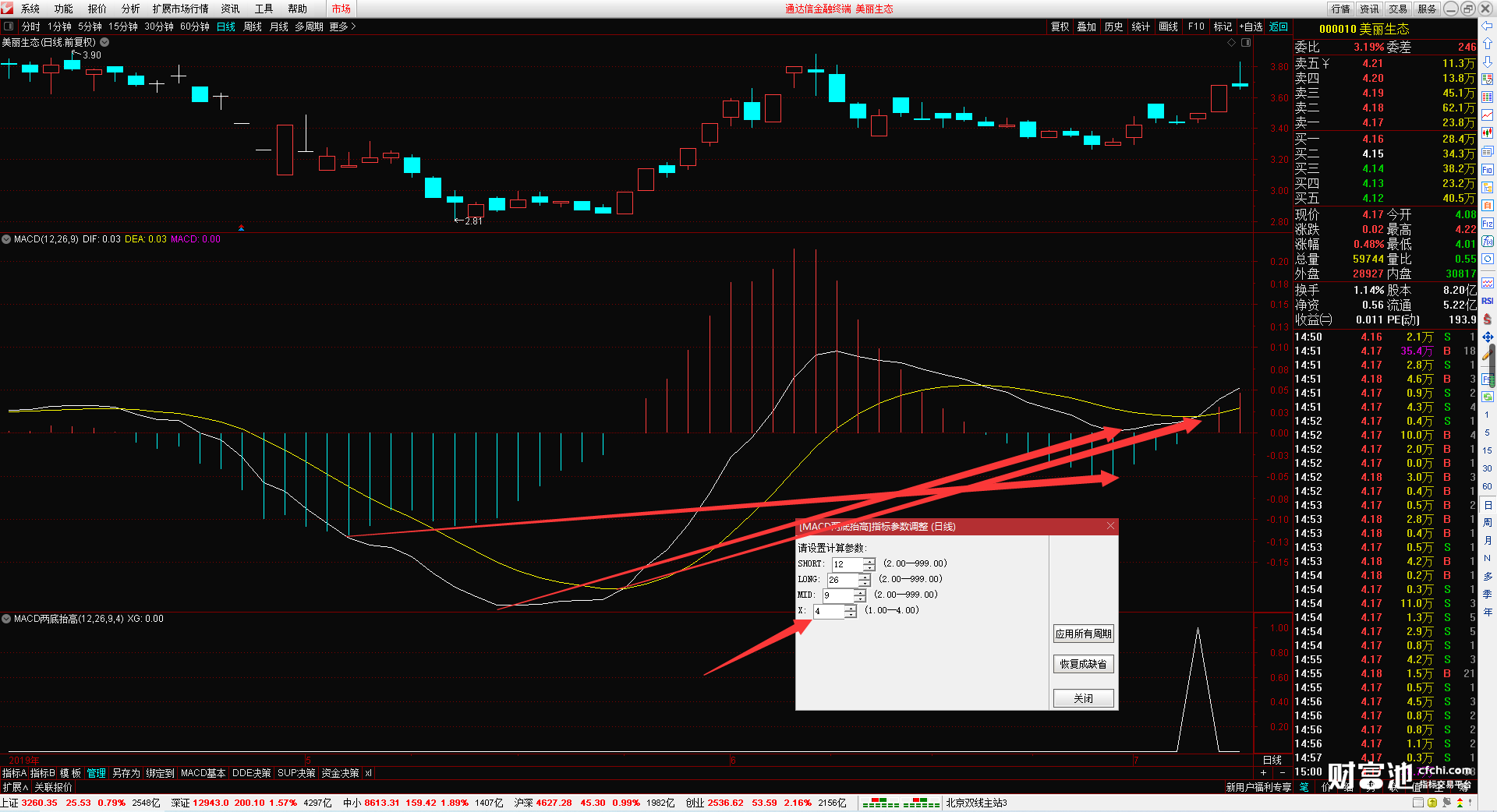
Task: Click the colored table grid sidebar icon
Action: (x=1488, y=97)
